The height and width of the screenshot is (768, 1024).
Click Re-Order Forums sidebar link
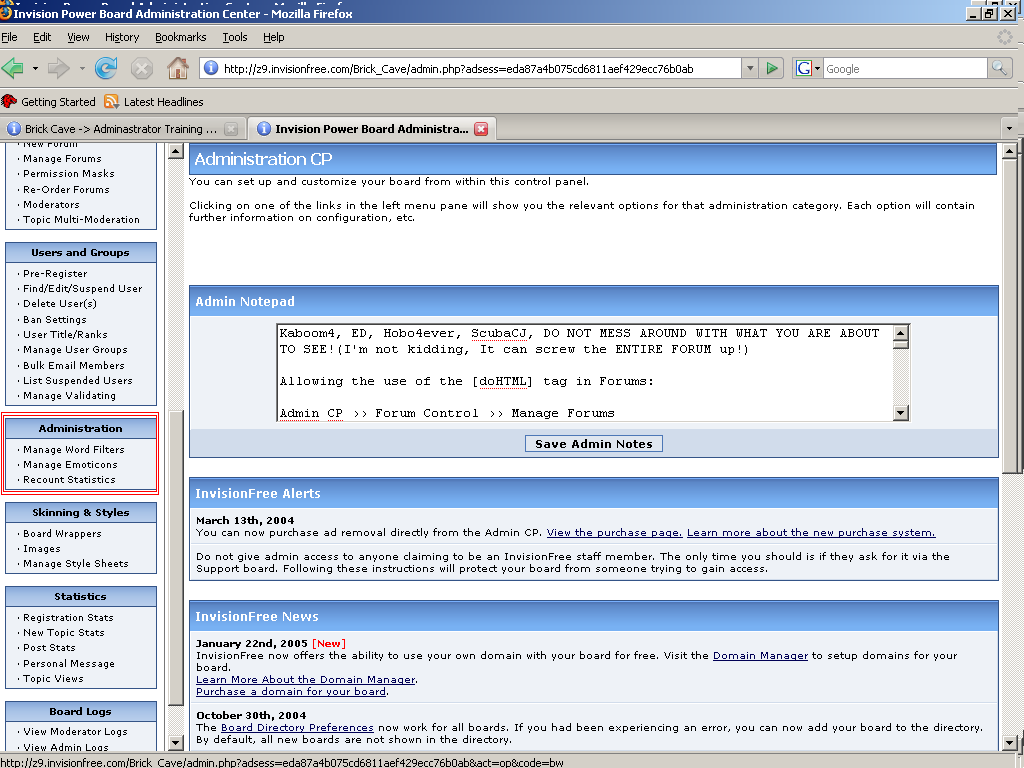66,189
